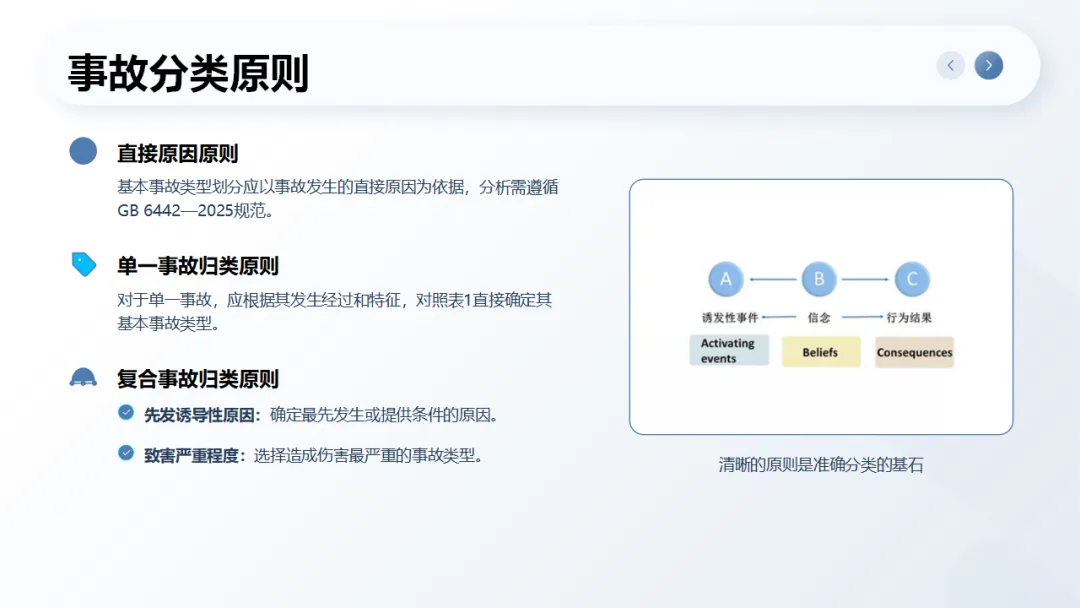This screenshot has height=608, width=1080.
Task: Click the heading 复合事故归类原则
Action: coord(198,379)
